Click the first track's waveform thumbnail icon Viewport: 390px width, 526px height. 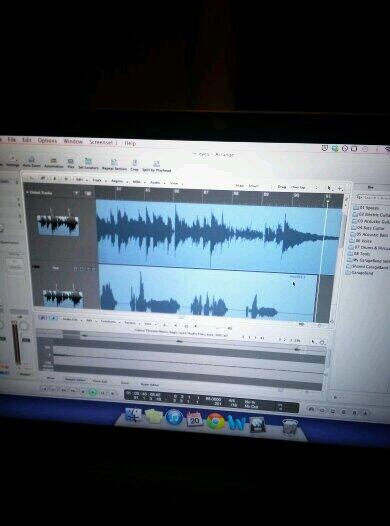coord(58,223)
